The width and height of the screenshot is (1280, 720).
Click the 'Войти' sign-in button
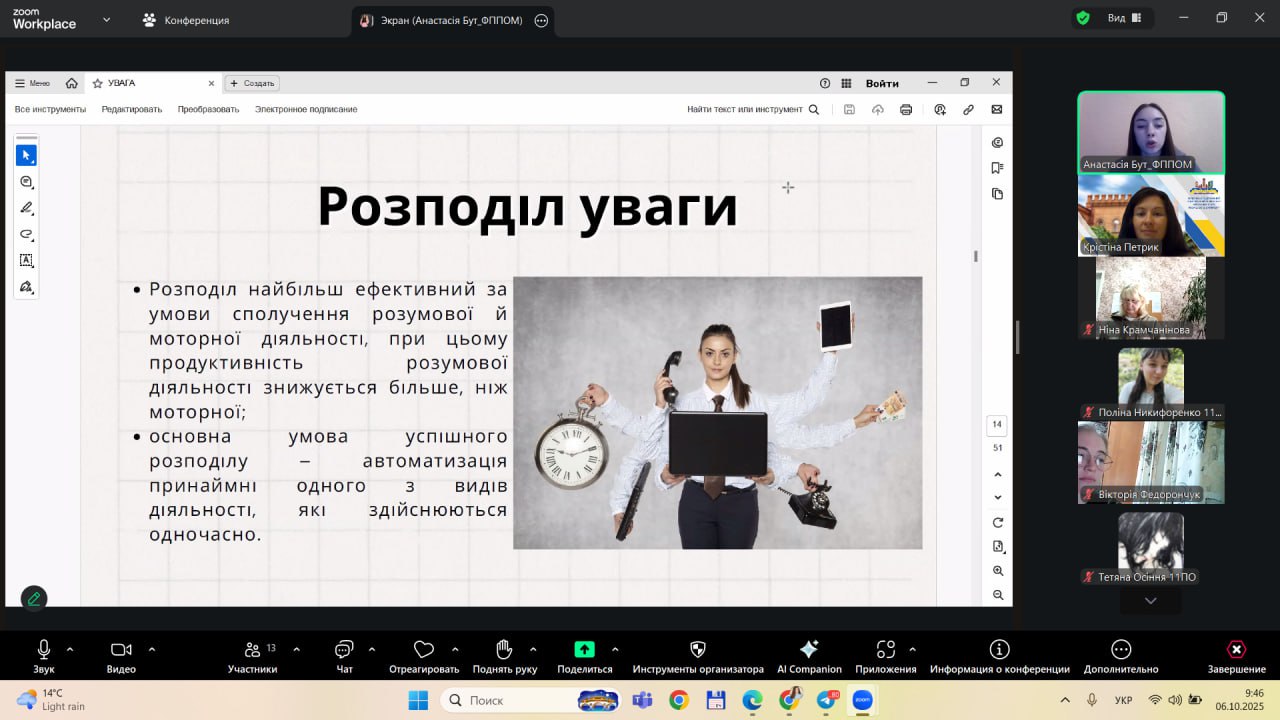(882, 83)
